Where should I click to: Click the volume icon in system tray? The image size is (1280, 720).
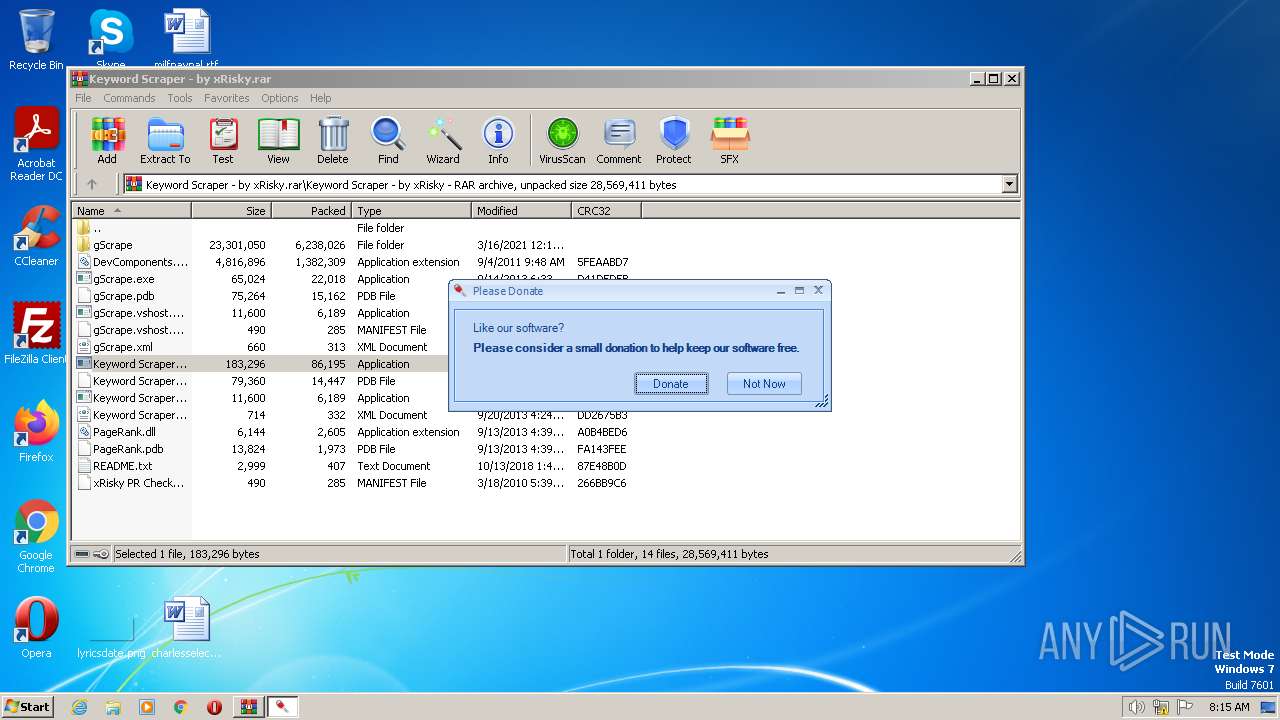coord(1137,707)
